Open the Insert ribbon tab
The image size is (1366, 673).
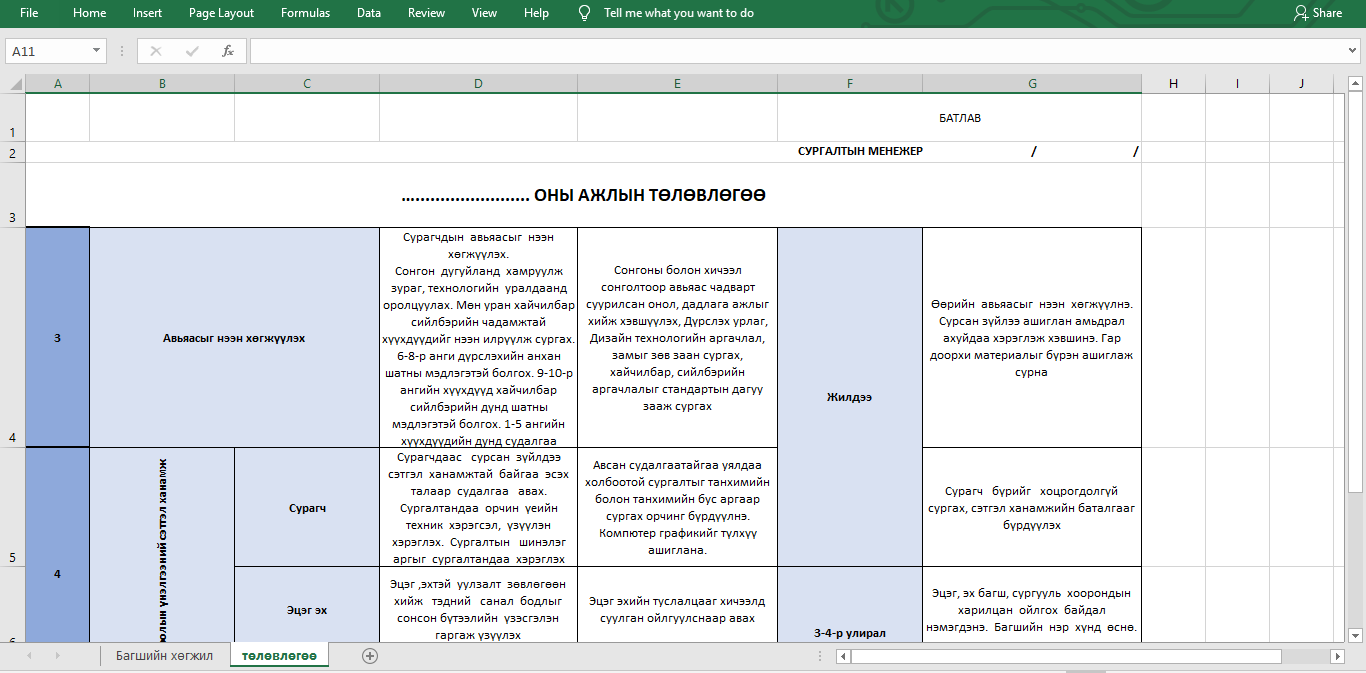147,13
